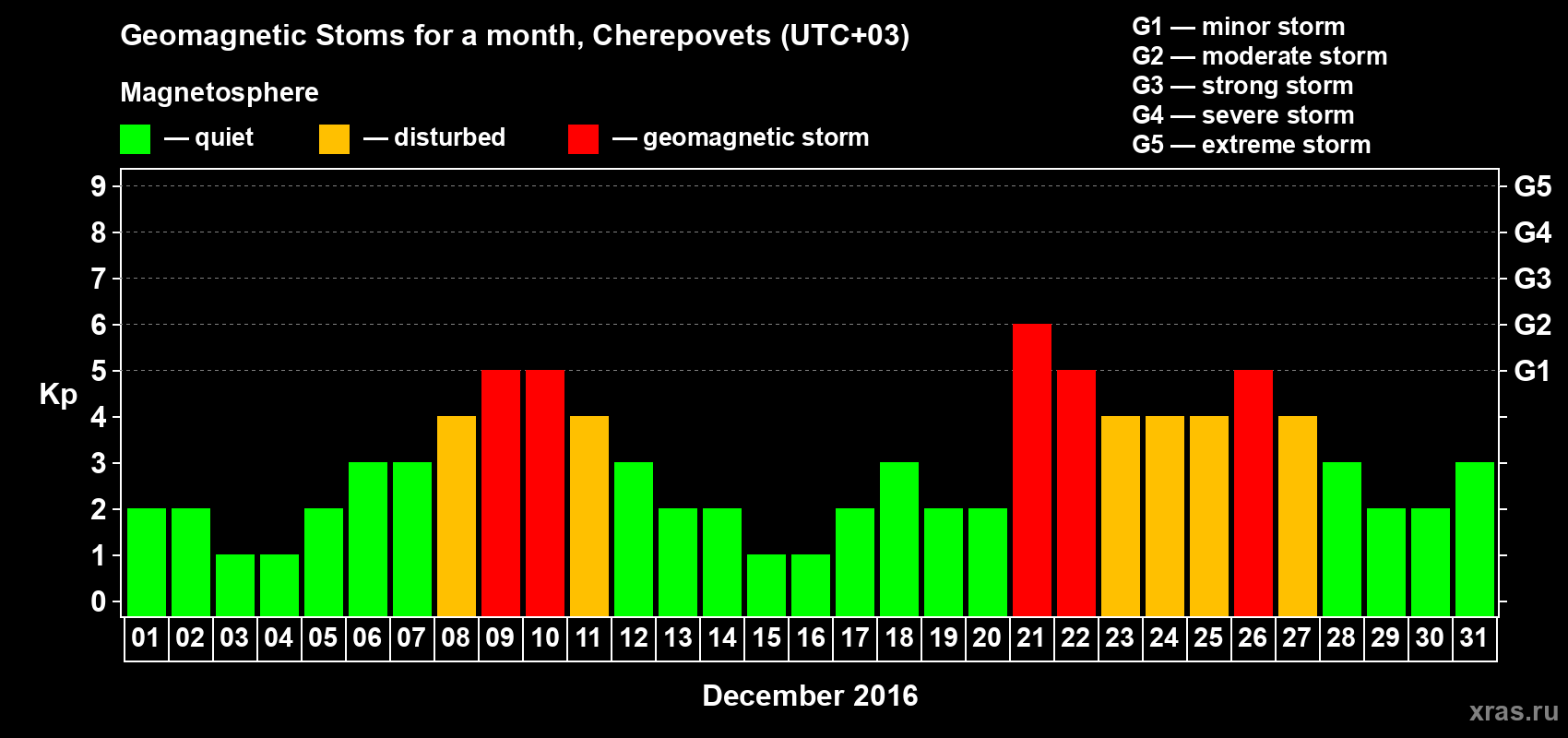Click the Kp axis value 0

point(99,601)
